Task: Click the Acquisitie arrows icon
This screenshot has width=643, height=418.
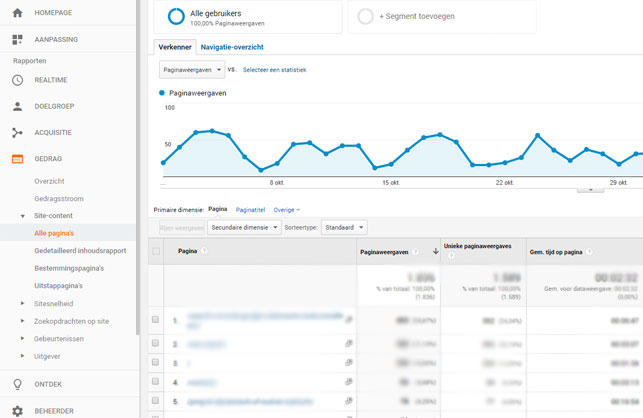Action: pyautogui.click(x=17, y=132)
